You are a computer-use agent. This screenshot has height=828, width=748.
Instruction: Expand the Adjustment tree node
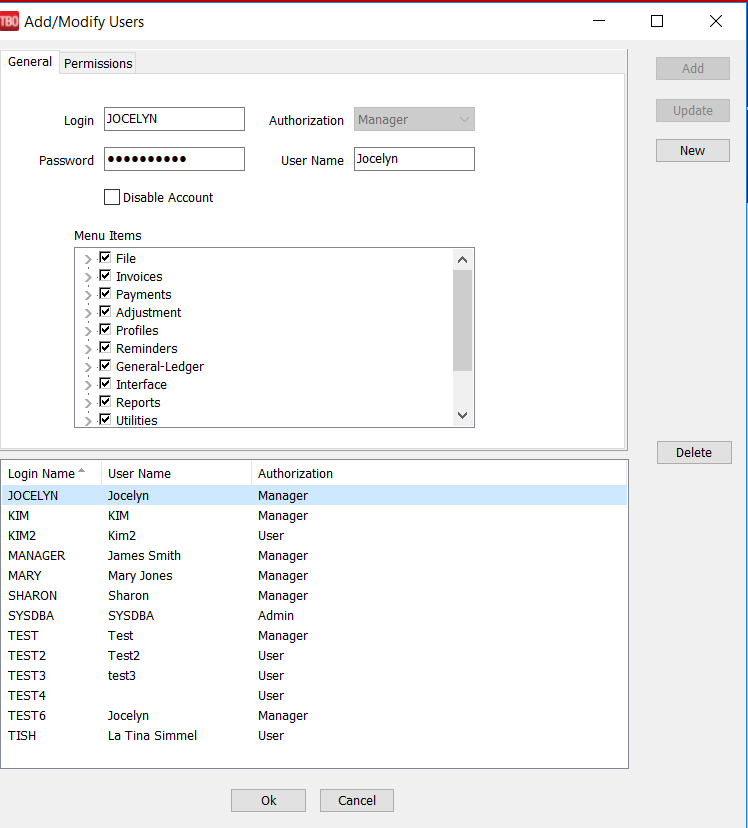[88, 313]
